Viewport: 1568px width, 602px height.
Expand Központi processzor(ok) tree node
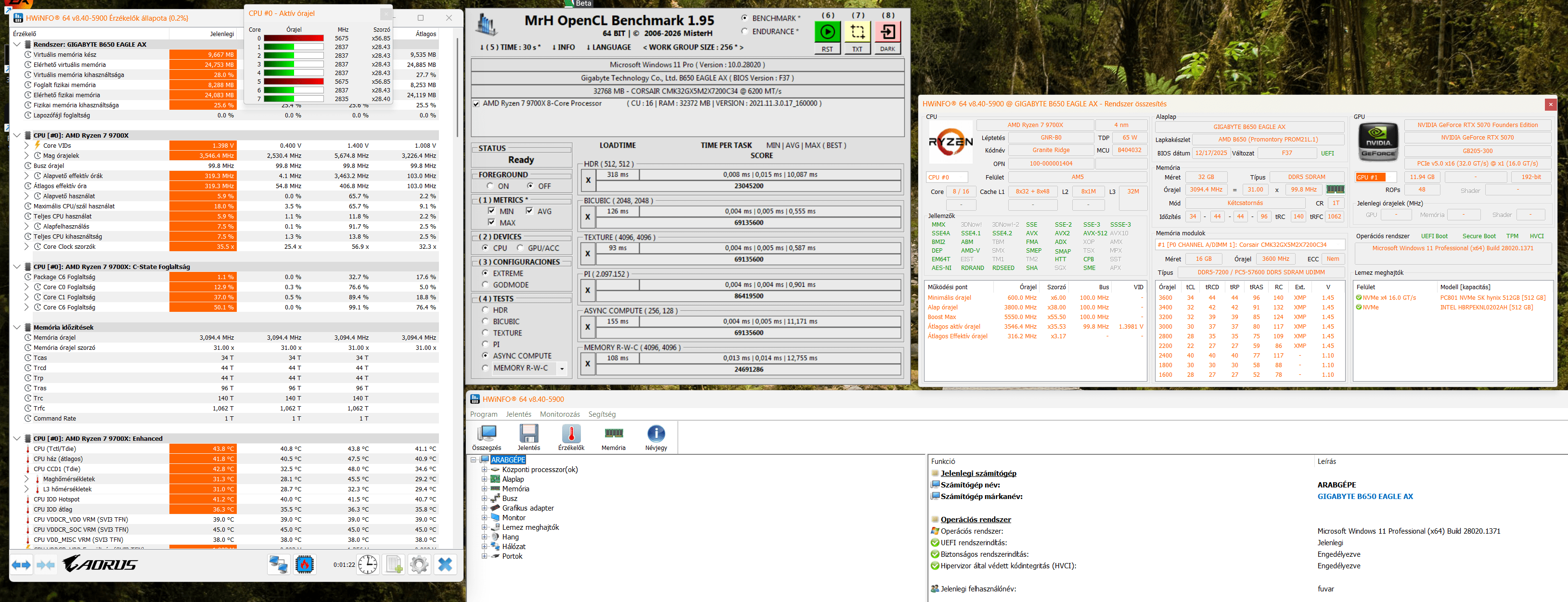tap(484, 469)
